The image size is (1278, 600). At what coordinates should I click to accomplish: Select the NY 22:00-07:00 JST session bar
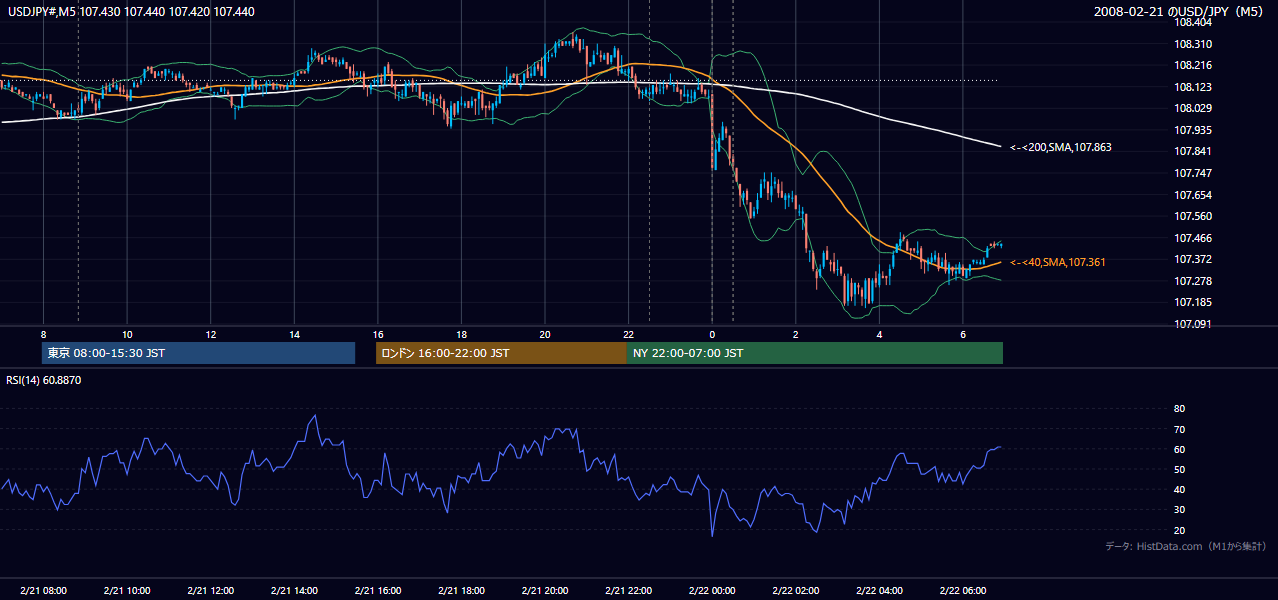(x=815, y=353)
